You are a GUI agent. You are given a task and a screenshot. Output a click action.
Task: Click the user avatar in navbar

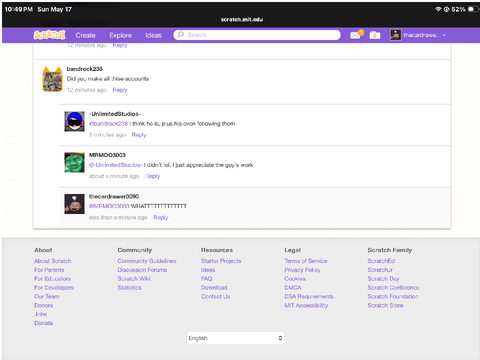(396, 35)
